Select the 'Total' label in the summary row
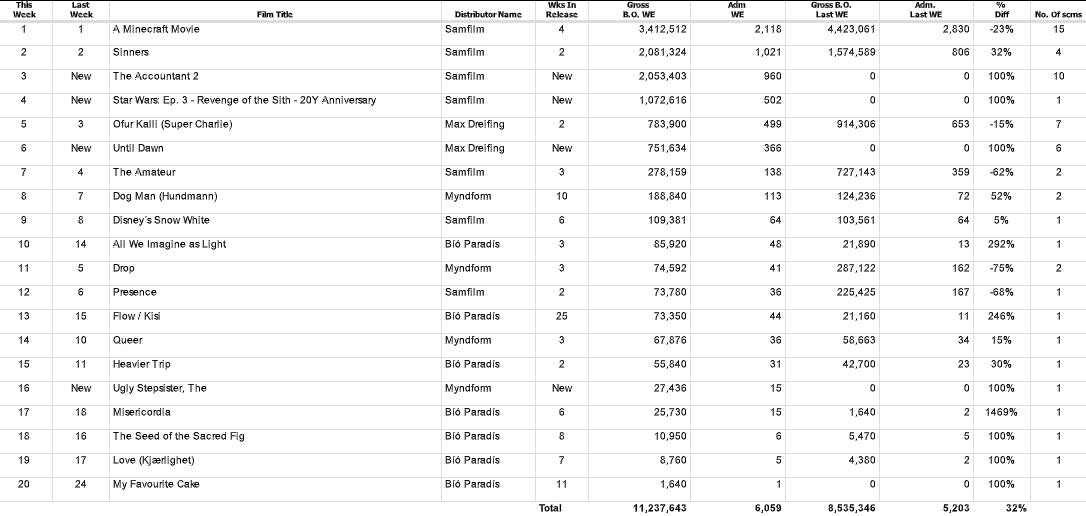Viewport: 1086px width, 516px height. point(550,508)
